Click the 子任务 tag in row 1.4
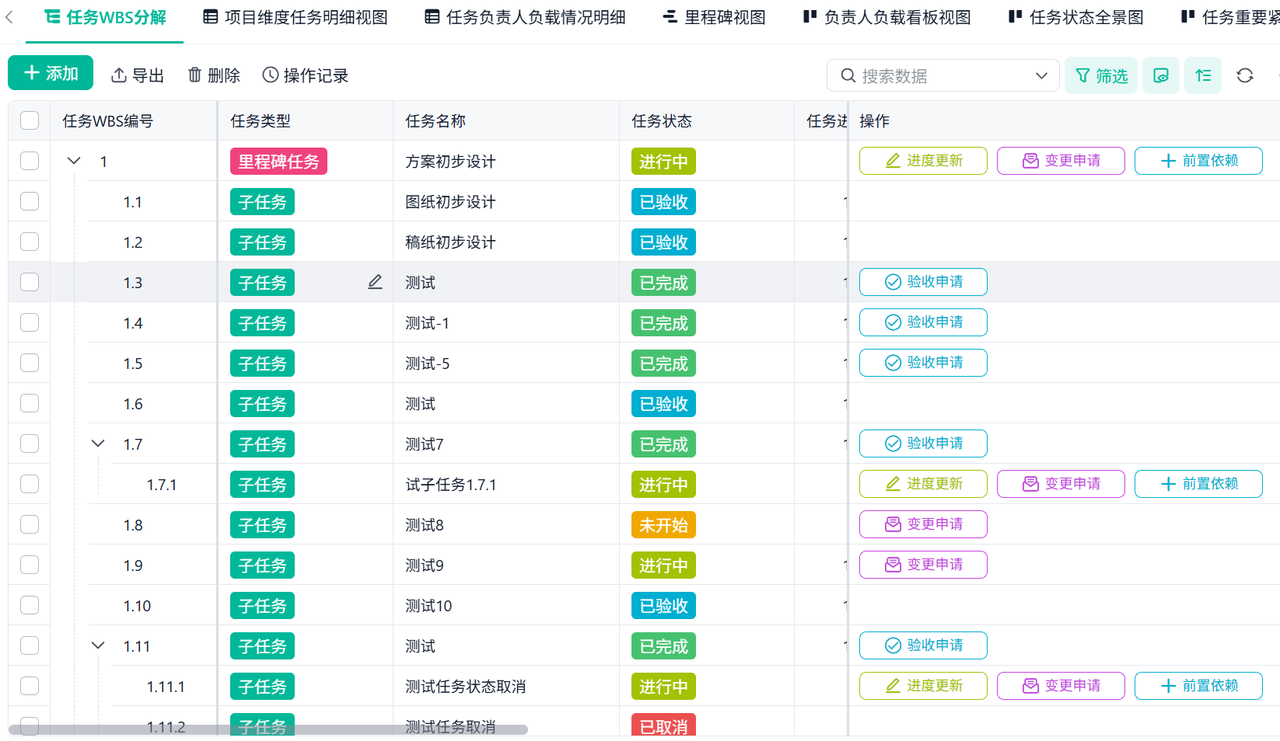Screen dimensions: 1280x741 tap(262, 323)
